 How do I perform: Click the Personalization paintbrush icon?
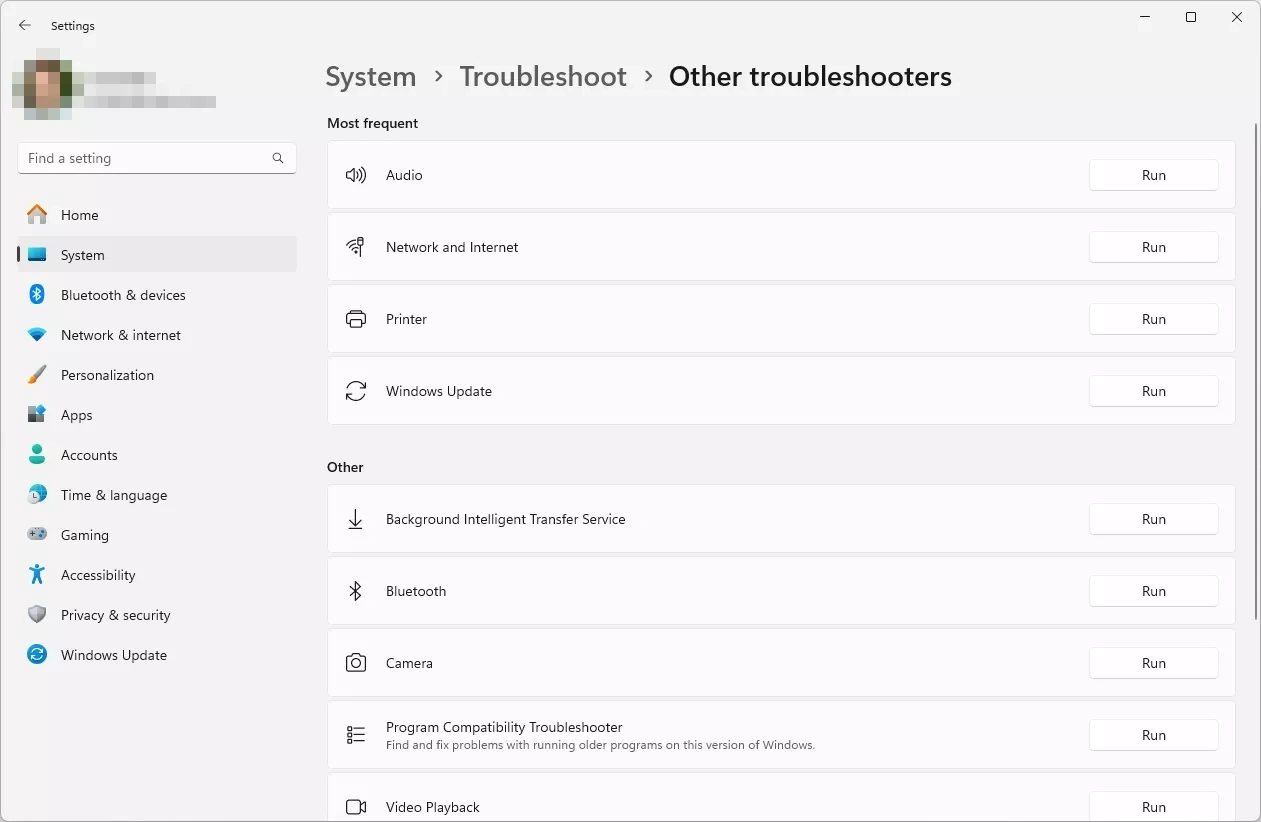(x=37, y=375)
